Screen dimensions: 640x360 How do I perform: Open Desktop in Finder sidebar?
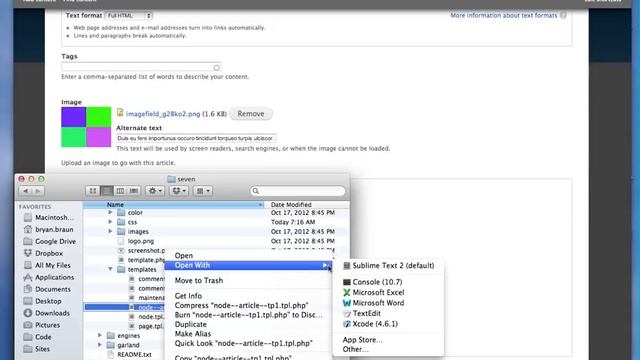click(x=42, y=301)
